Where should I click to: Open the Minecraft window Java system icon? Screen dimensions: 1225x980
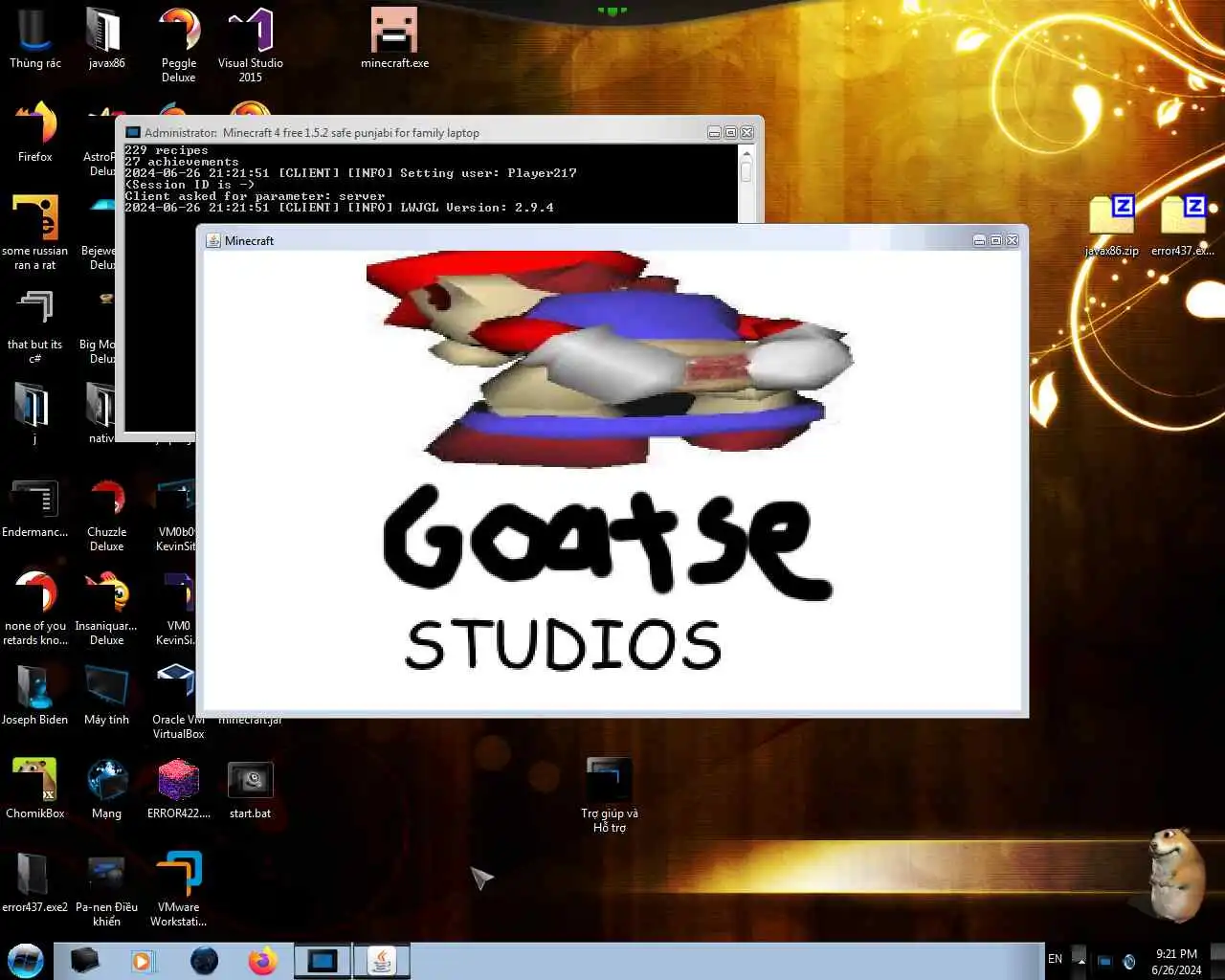[x=213, y=240]
